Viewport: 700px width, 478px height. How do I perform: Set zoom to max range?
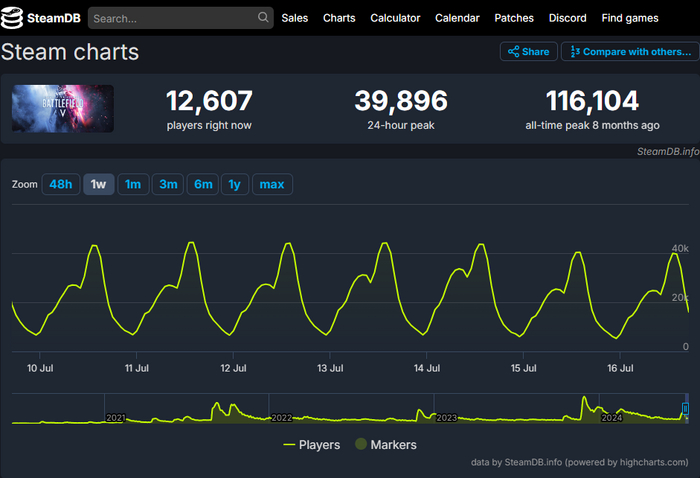tap(272, 184)
